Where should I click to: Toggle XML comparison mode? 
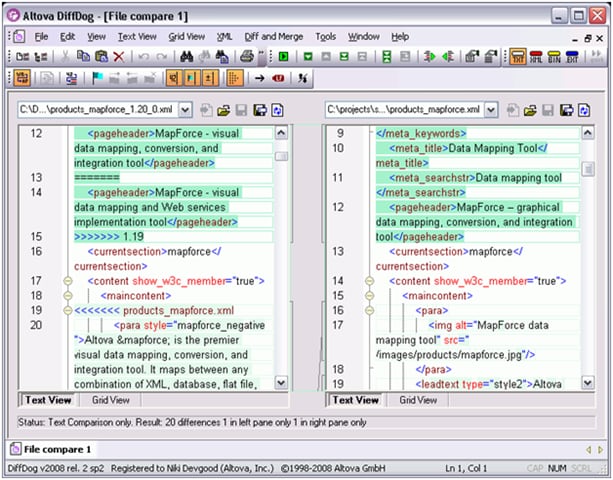click(536, 57)
